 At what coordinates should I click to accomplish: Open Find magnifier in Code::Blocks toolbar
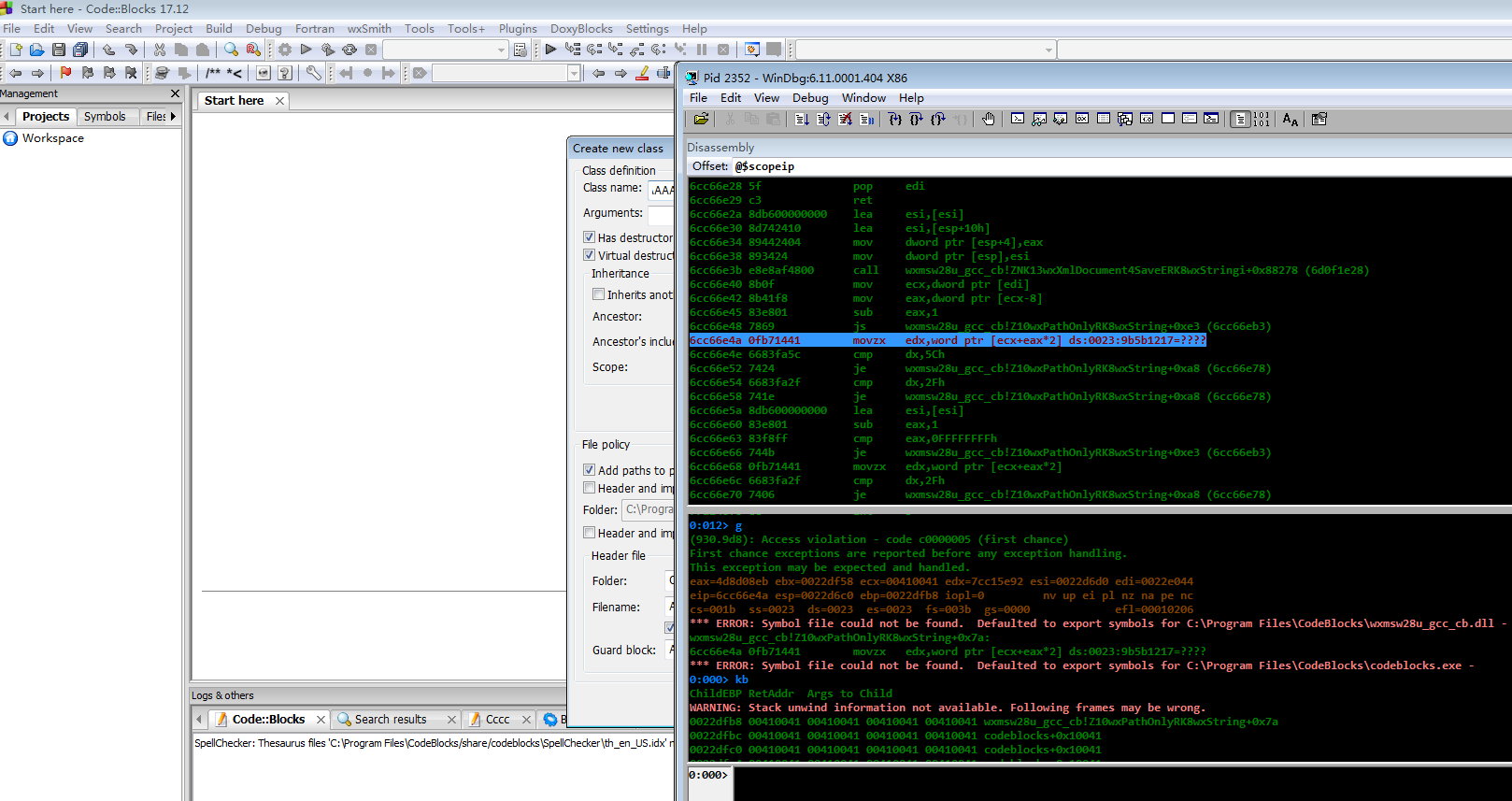click(231, 50)
